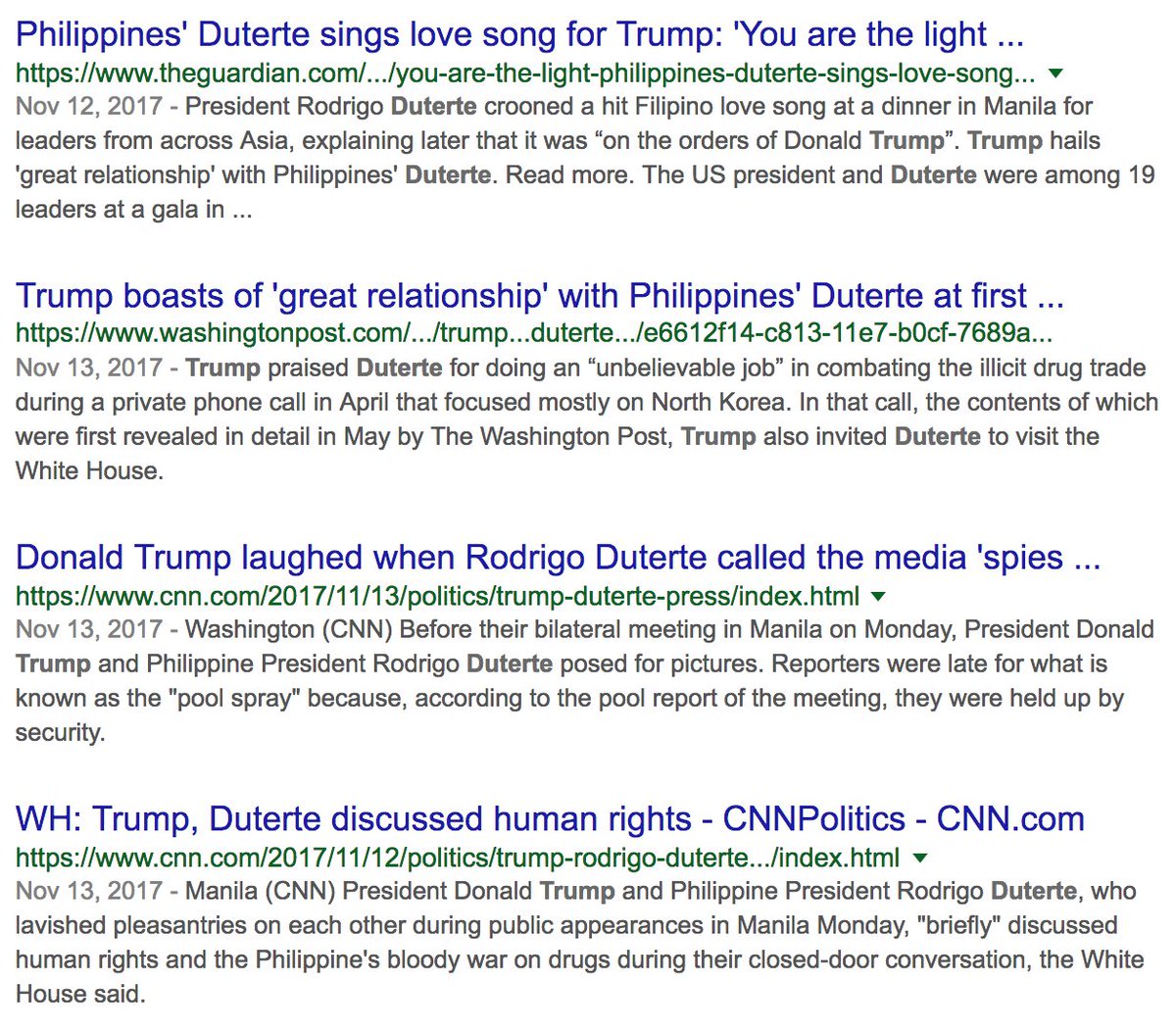Viewport: 1176px width, 1031px height.
Task: Click 'Nov 13, 2017' date in 'Manila (CNN)' result
Action: tap(89, 891)
